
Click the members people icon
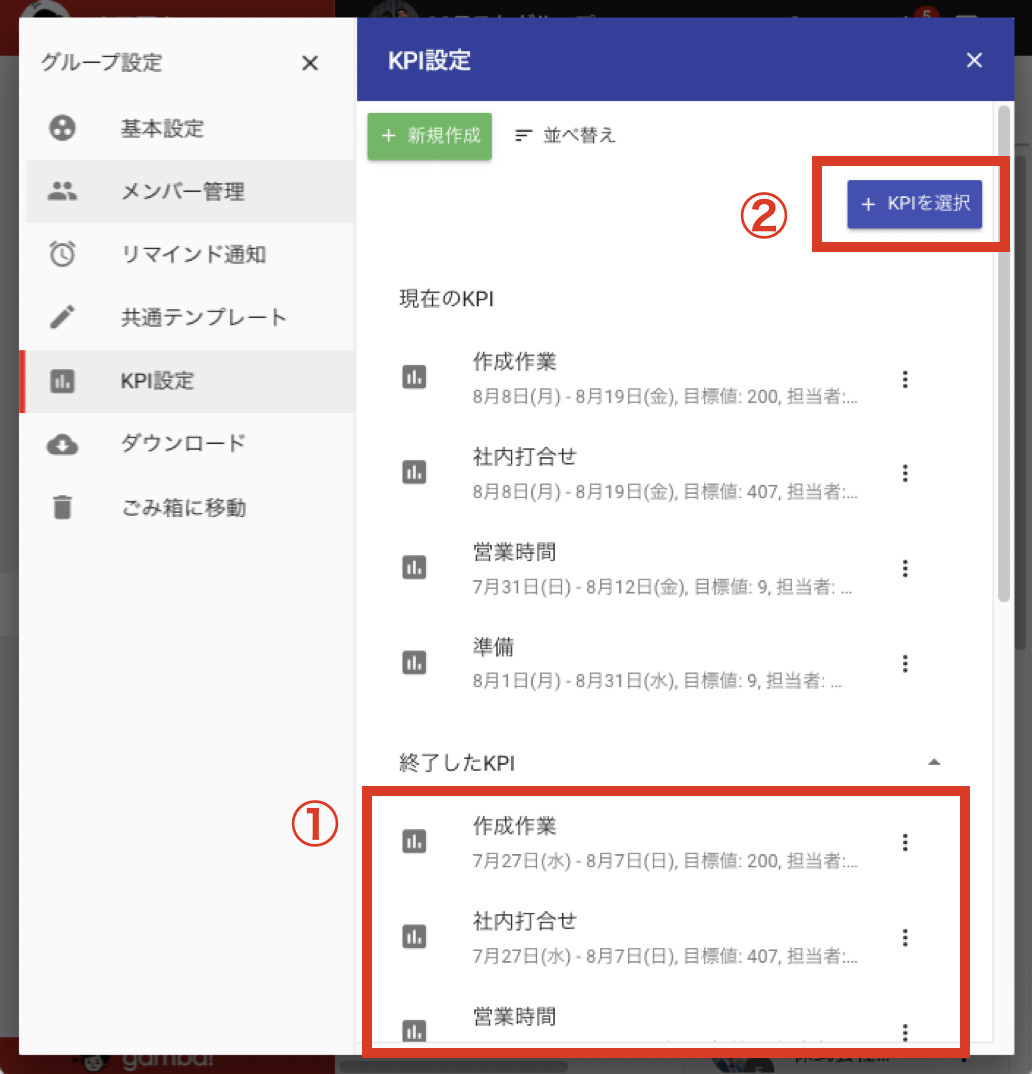62,191
